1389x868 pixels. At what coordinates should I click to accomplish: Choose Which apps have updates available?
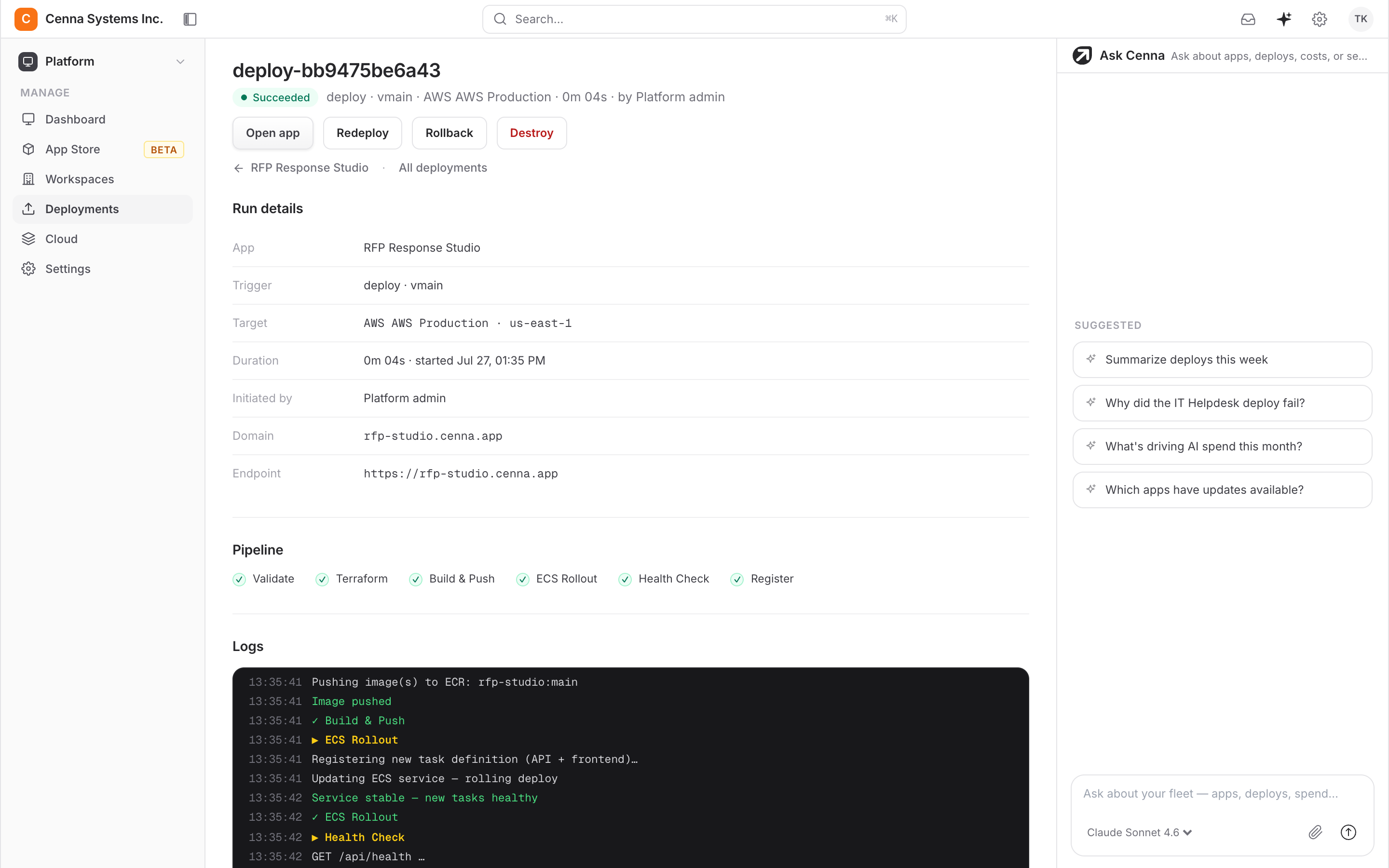pyautogui.click(x=1222, y=489)
